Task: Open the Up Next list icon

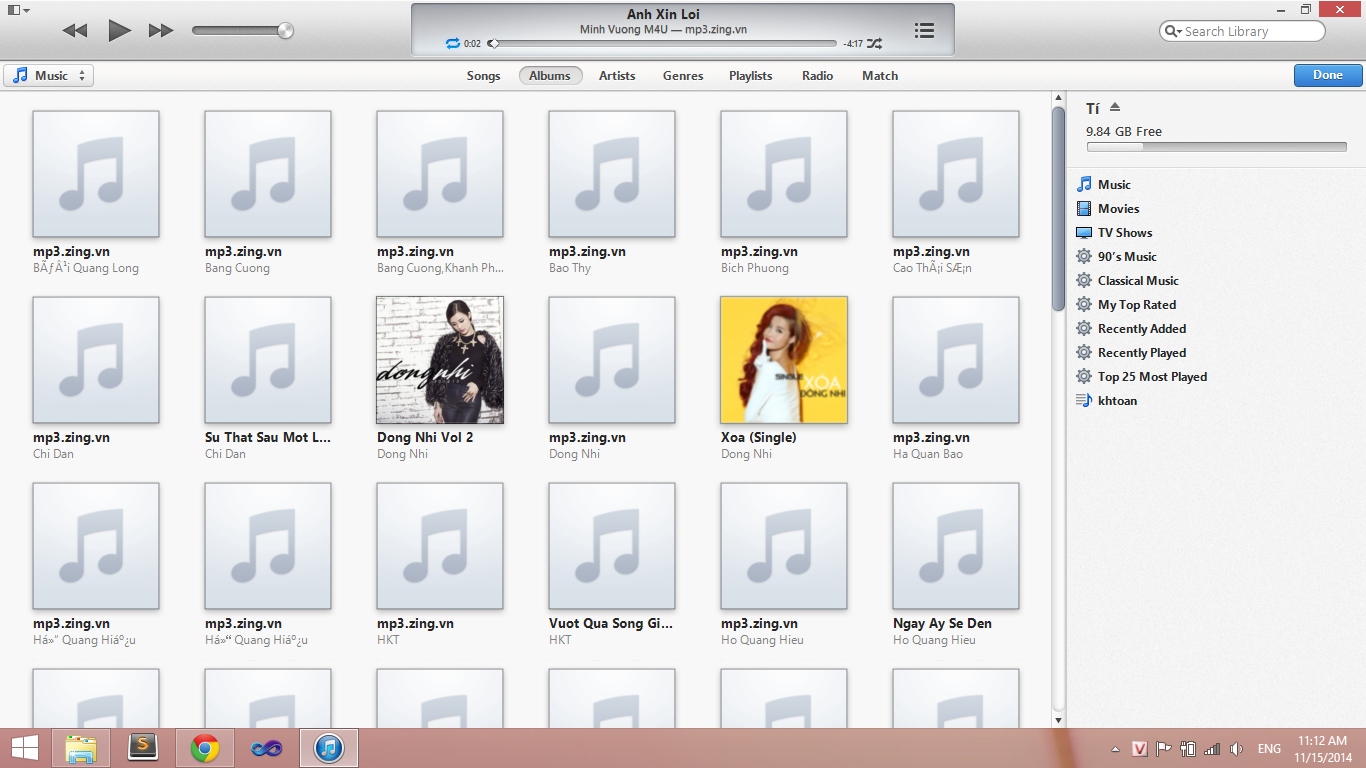Action: [x=925, y=30]
